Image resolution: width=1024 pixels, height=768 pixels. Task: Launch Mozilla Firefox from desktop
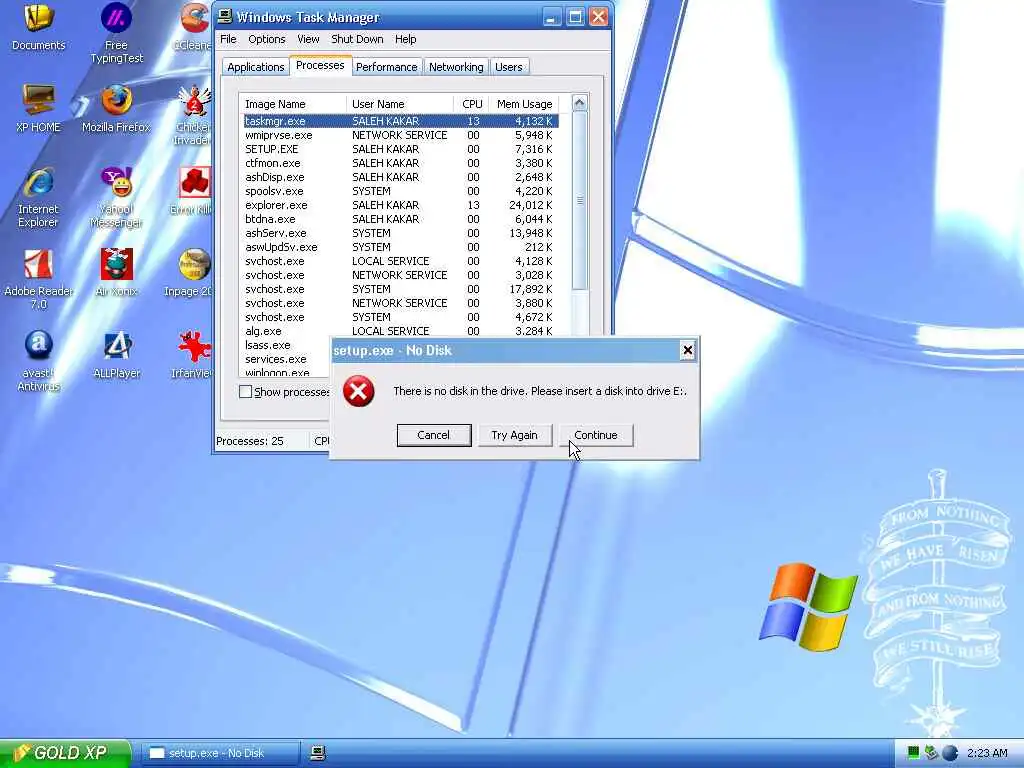pyautogui.click(x=116, y=108)
